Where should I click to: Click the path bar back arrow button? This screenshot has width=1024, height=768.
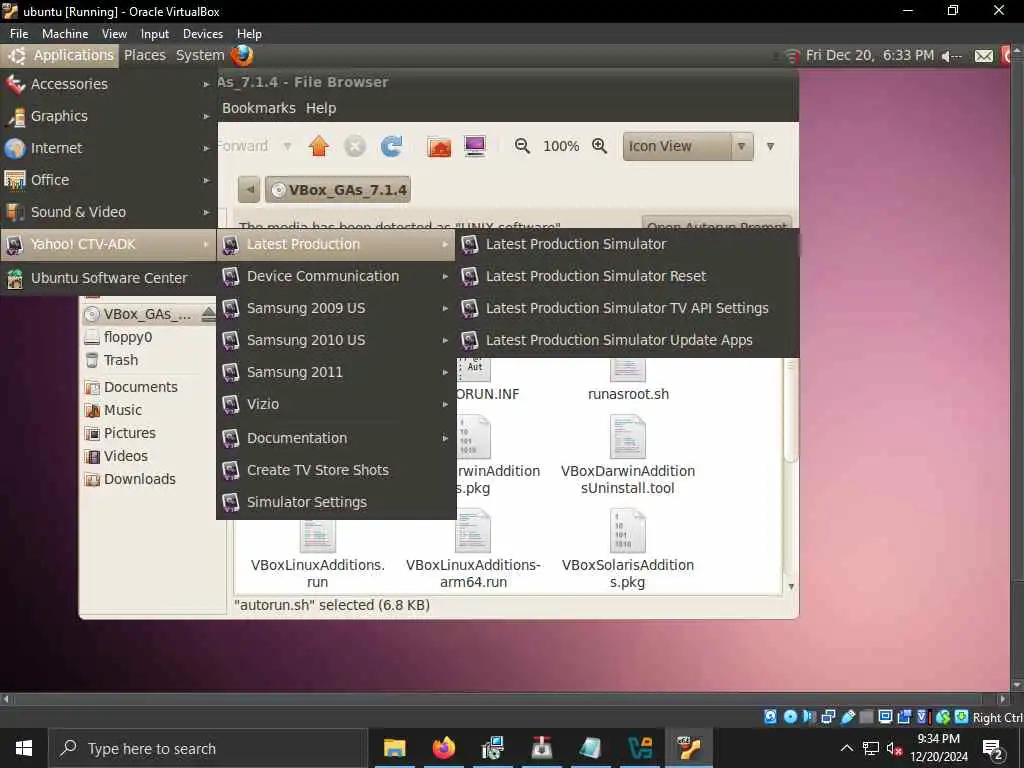(x=249, y=189)
